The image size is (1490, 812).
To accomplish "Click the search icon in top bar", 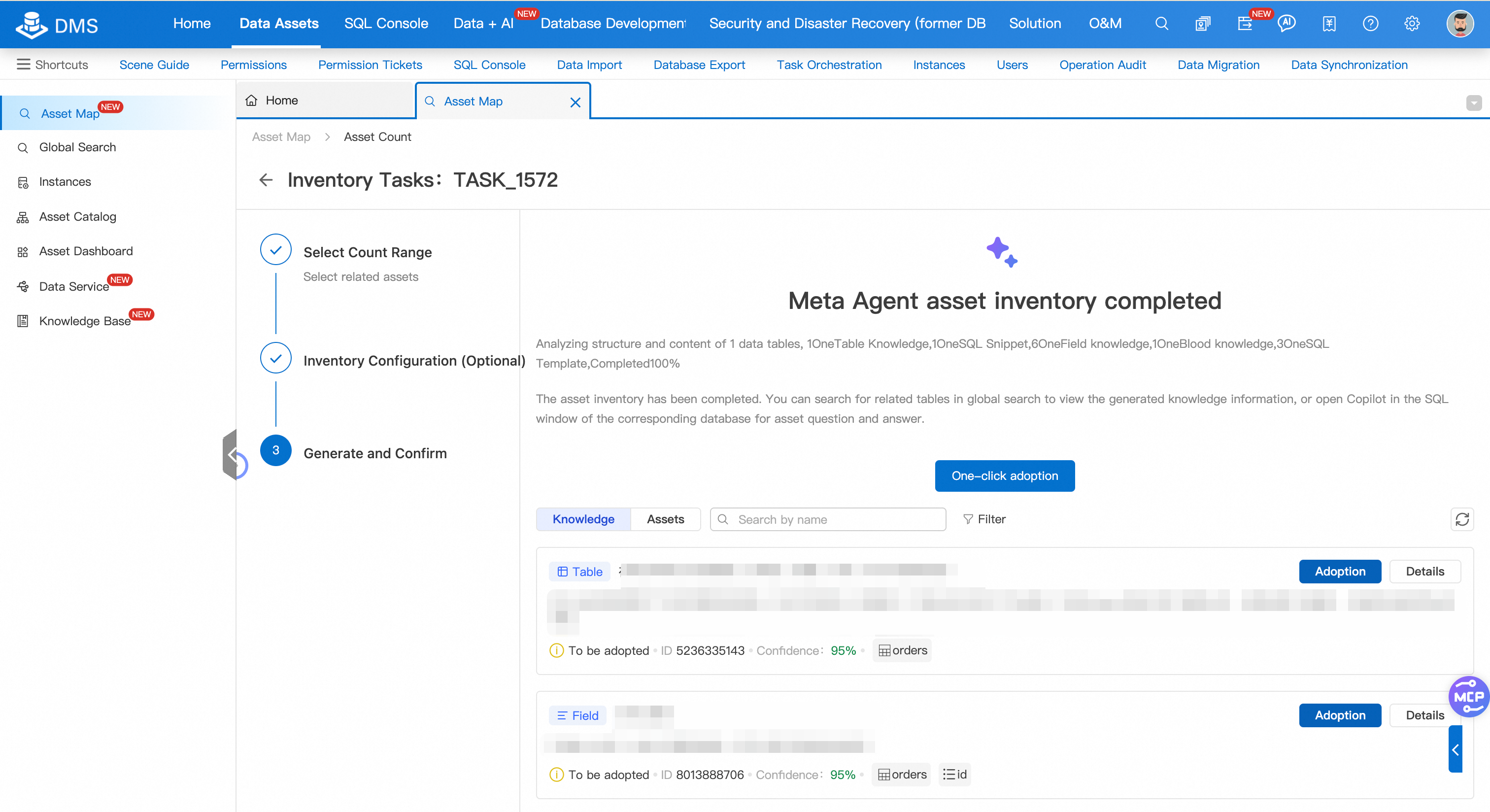I will tap(1161, 23).
